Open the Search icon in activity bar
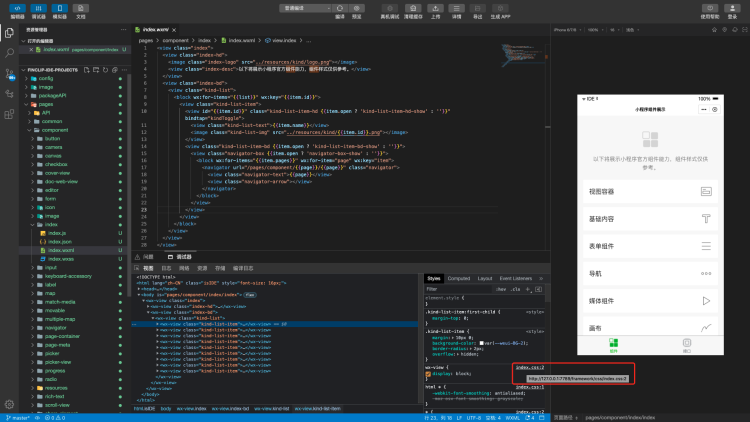This screenshot has height=422, width=750. [x=9, y=53]
